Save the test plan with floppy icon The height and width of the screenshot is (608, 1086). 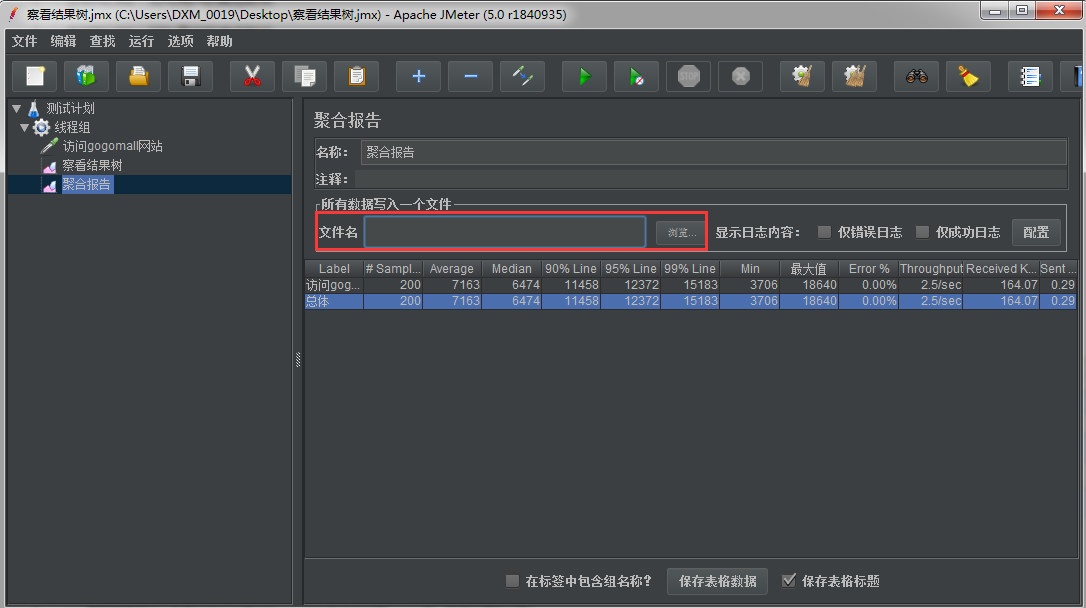coord(190,76)
